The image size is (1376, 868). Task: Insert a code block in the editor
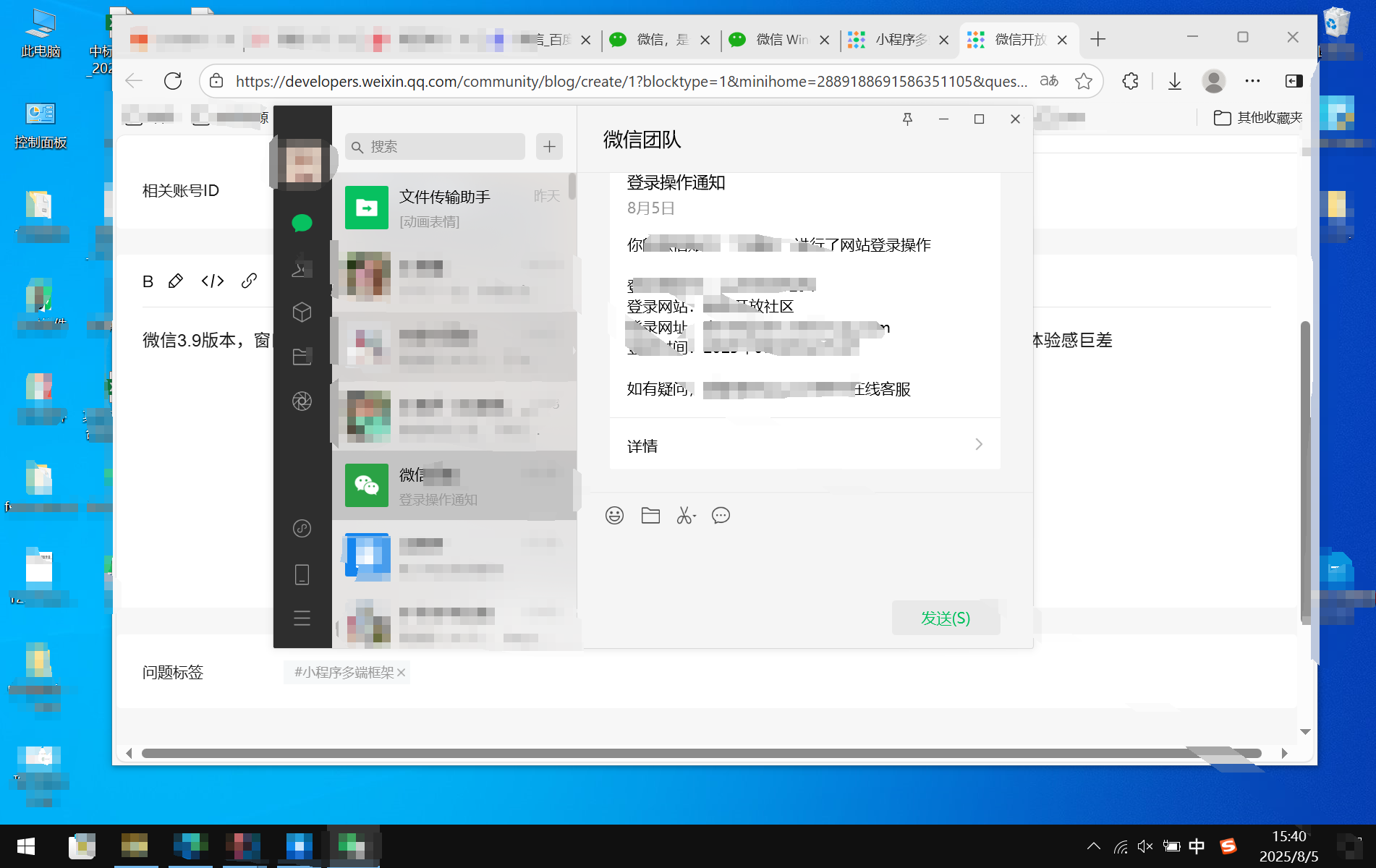point(213,281)
